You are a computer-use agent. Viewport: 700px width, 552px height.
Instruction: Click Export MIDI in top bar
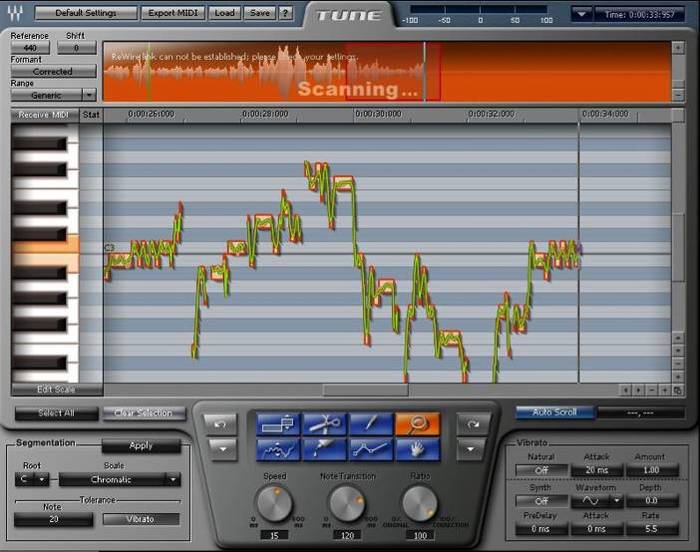click(x=172, y=13)
